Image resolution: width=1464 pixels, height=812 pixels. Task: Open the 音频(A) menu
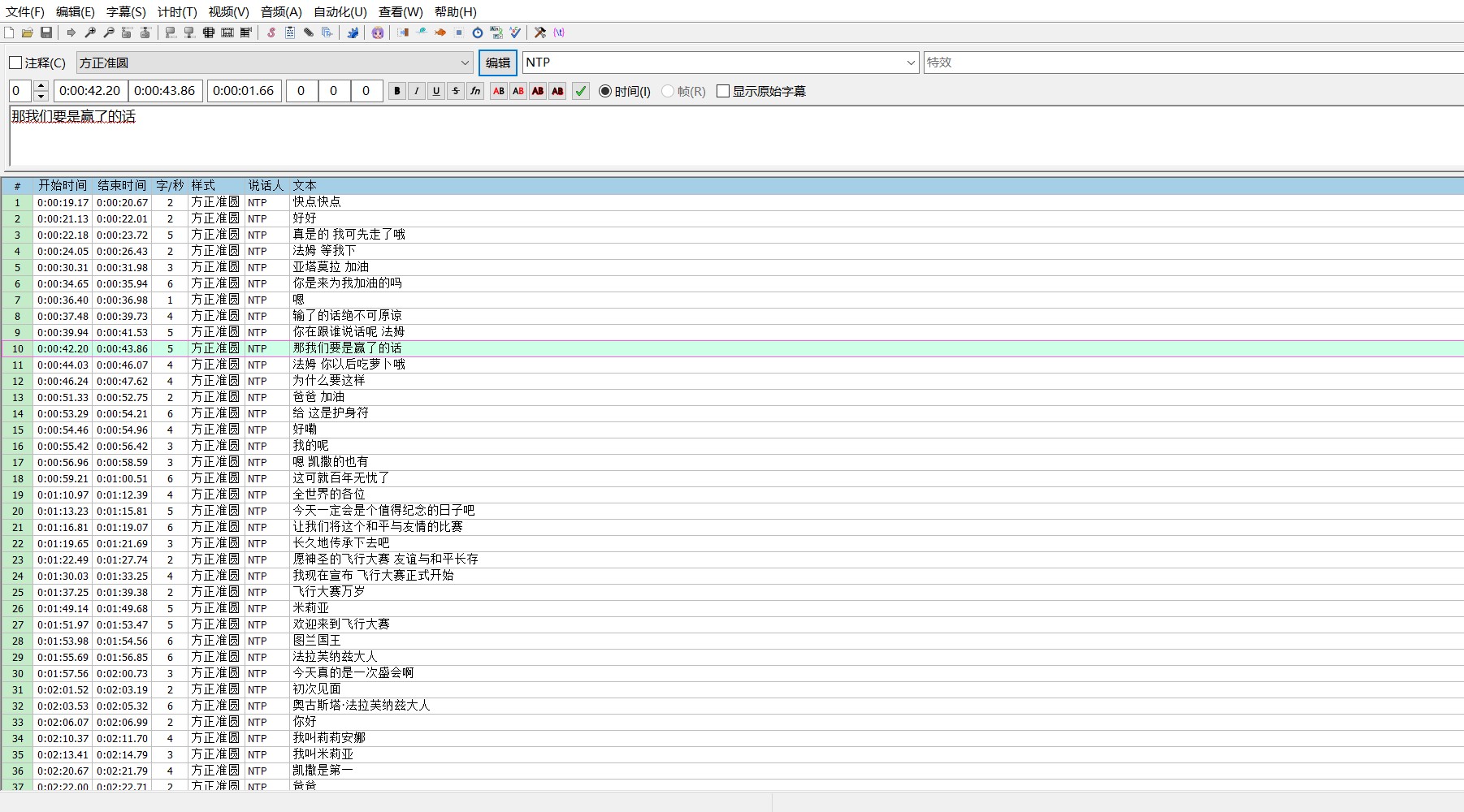(281, 12)
